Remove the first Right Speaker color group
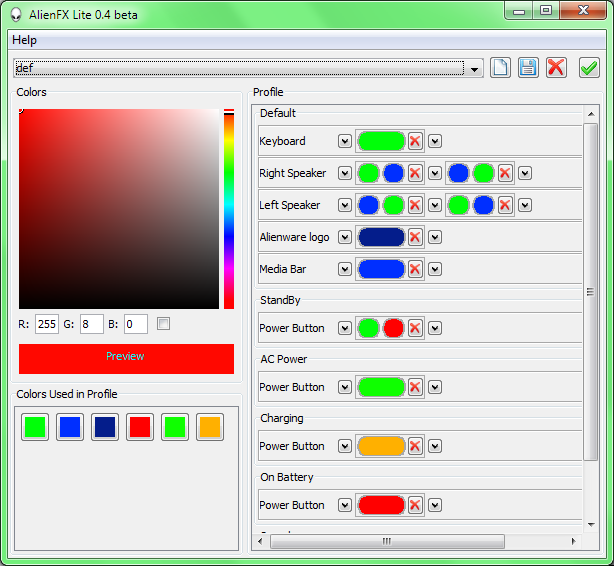This screenshot has width=614, height=566. (x=415, y=173)
